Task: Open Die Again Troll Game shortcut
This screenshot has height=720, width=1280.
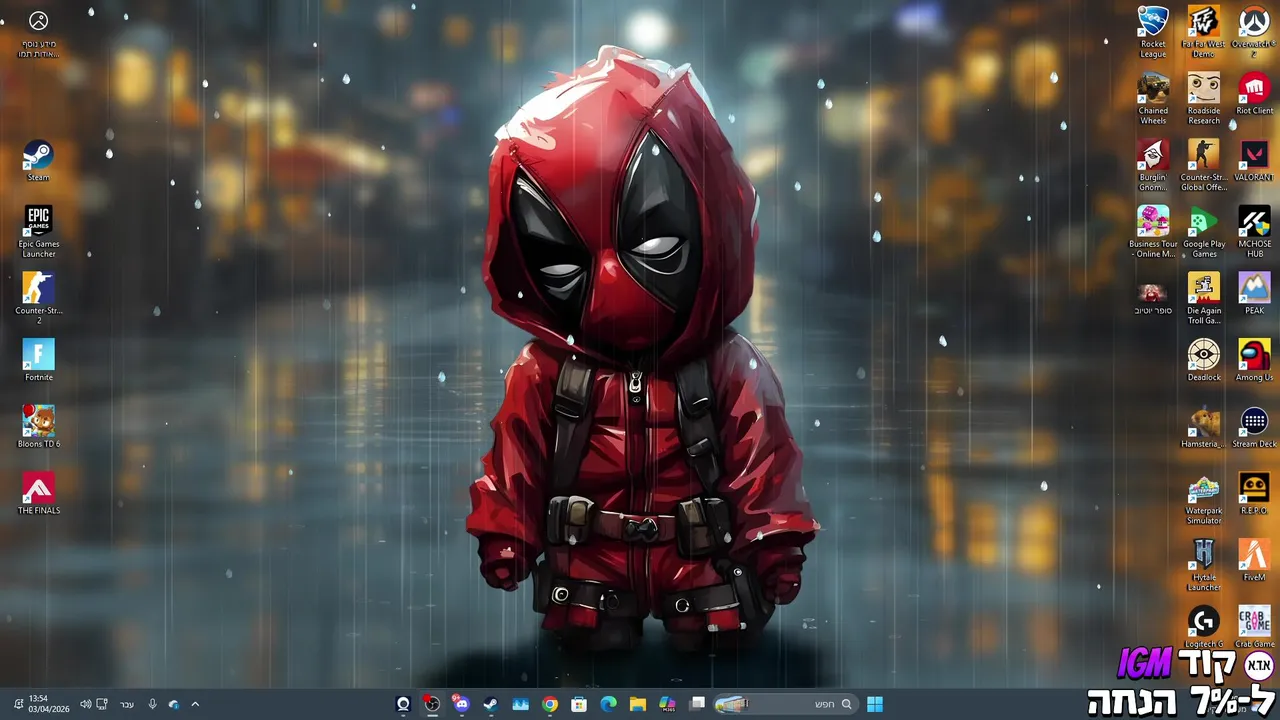Action: coord(1204,299)
